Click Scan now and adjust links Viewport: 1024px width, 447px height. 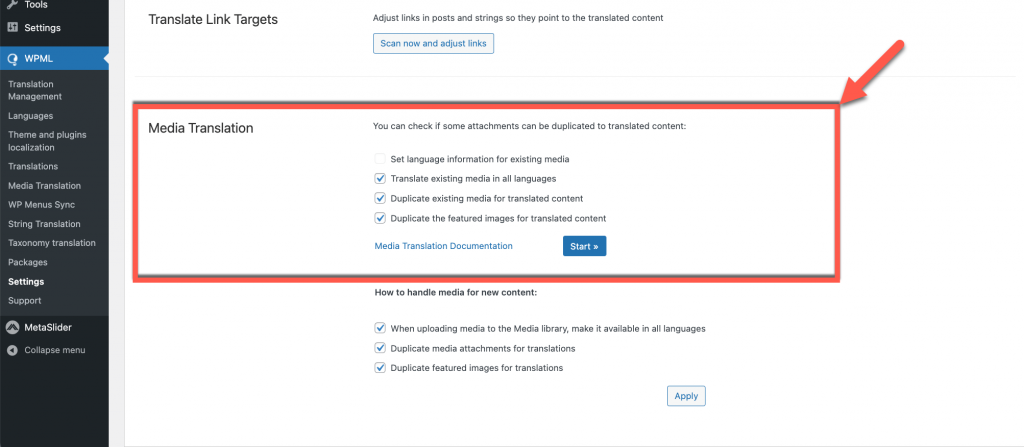pos(434,44)
